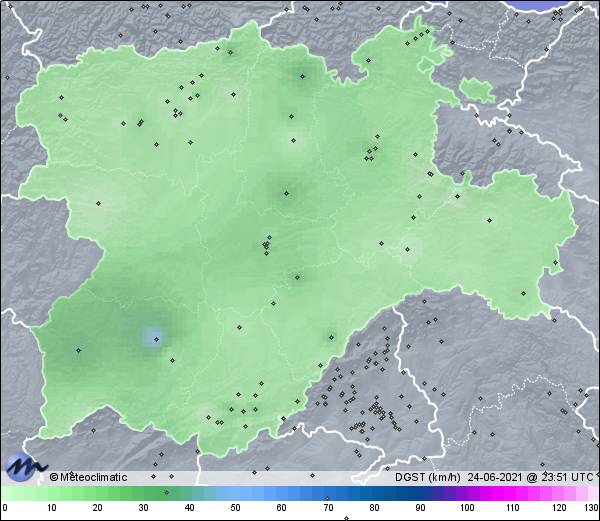The image size is (600, 521).
Task: Click scale label 130
Action: pyautogui.click(x=592, y=508)
